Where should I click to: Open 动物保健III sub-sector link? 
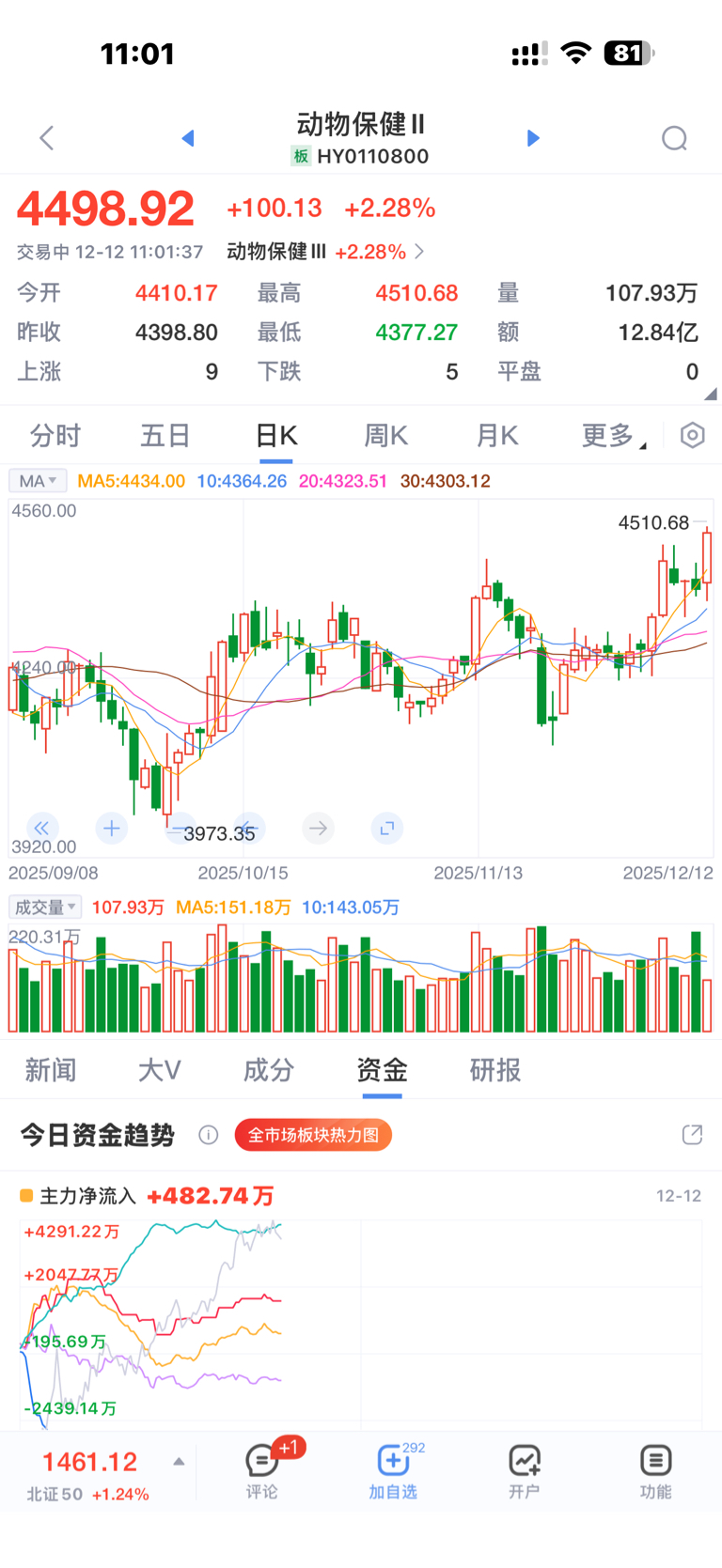(324, 252)
